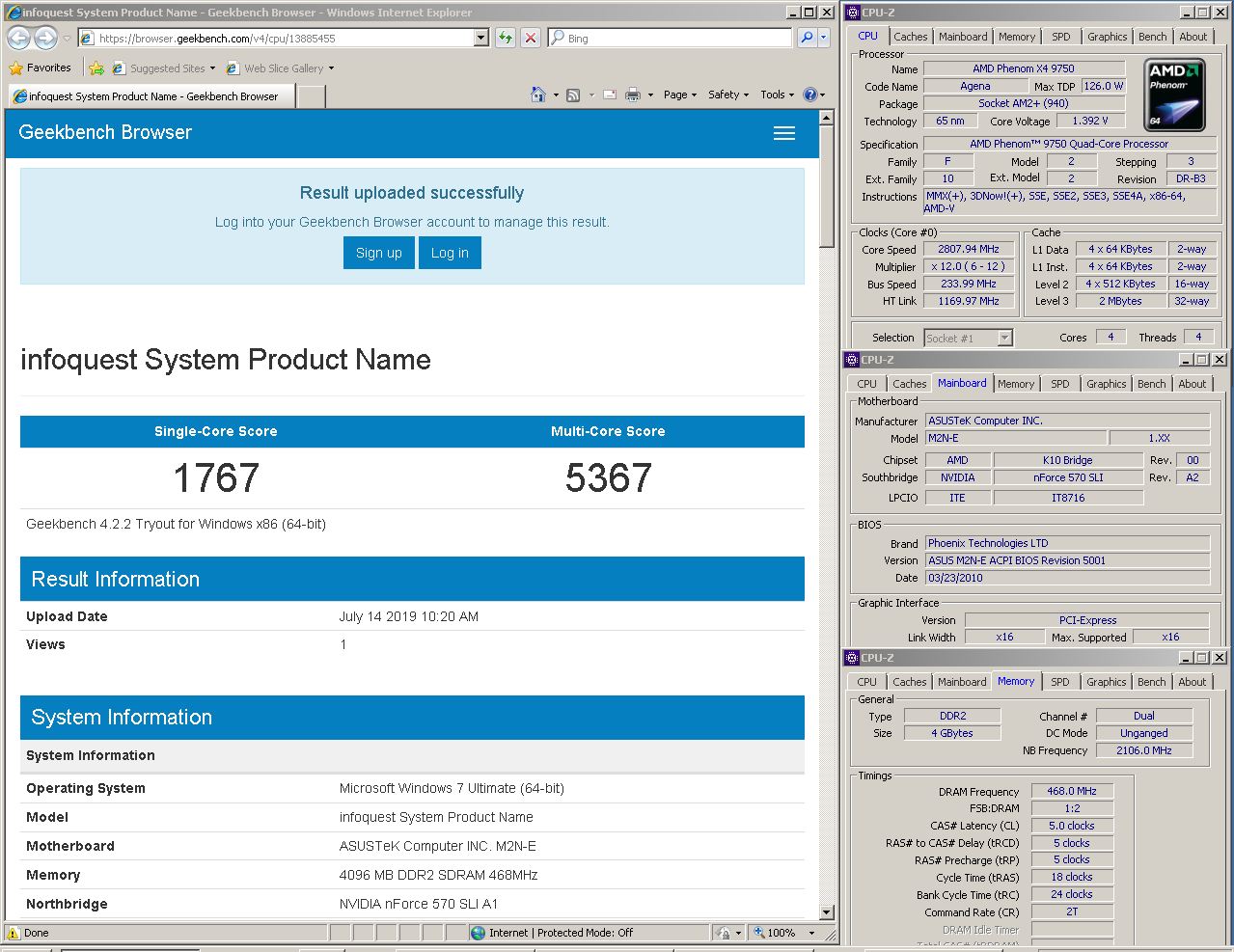Open the Geekbench hamburger menu

pos(784,134)
